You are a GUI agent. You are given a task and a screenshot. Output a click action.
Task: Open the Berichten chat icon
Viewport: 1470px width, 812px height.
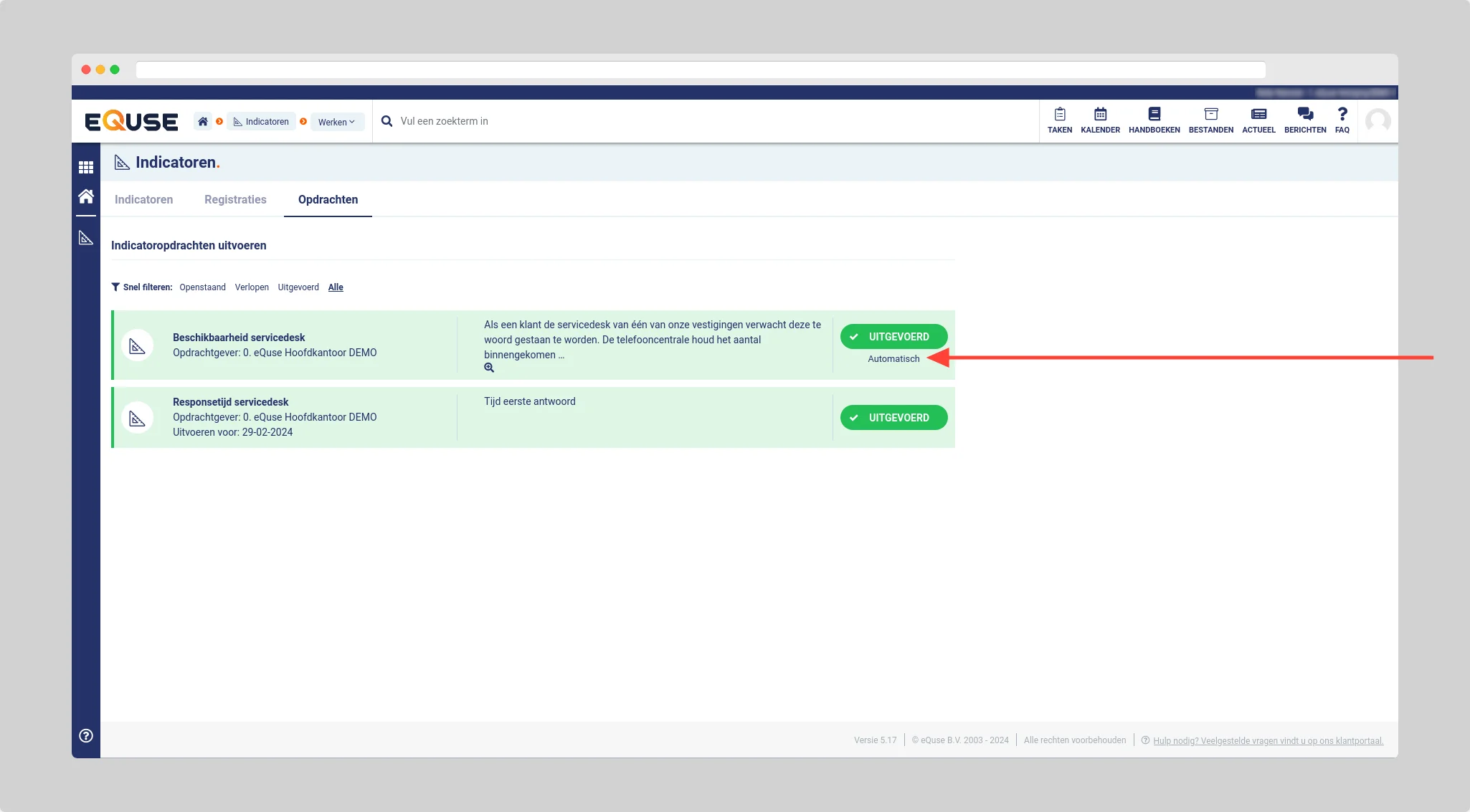point(1305,115)
